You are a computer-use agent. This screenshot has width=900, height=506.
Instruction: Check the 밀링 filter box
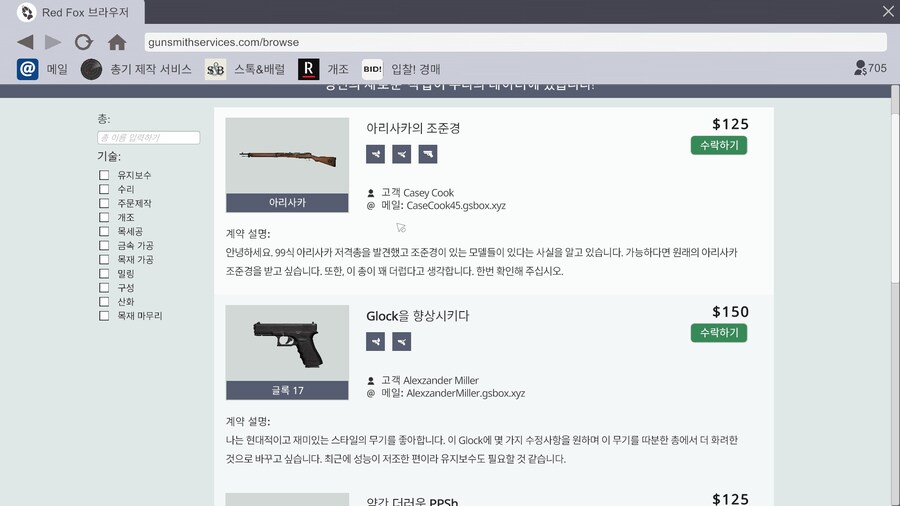pos(104,273)
